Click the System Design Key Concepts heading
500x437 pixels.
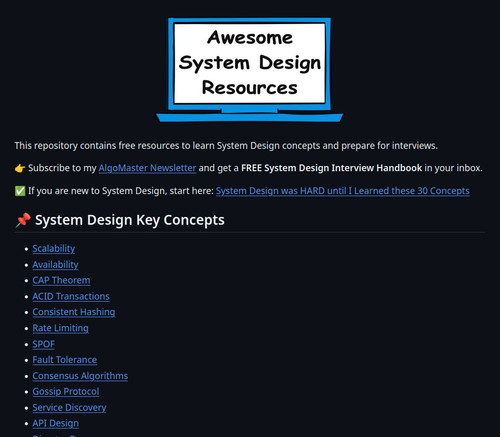[x=130, y=220]
